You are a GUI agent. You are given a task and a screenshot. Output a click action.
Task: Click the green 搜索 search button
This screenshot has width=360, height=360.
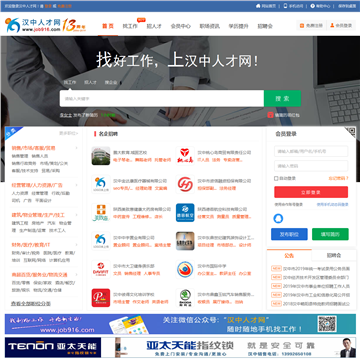[282, 98]
